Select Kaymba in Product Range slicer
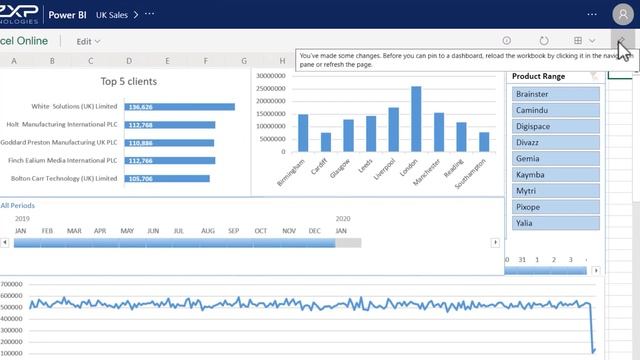640x360 pixels. 556,175
